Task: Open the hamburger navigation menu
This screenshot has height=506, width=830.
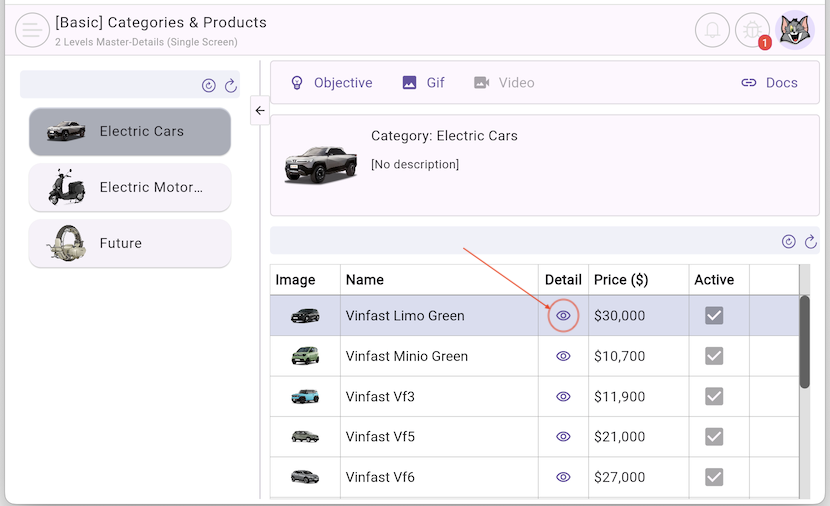Action: pyautogui.click(x=32, y=30)
